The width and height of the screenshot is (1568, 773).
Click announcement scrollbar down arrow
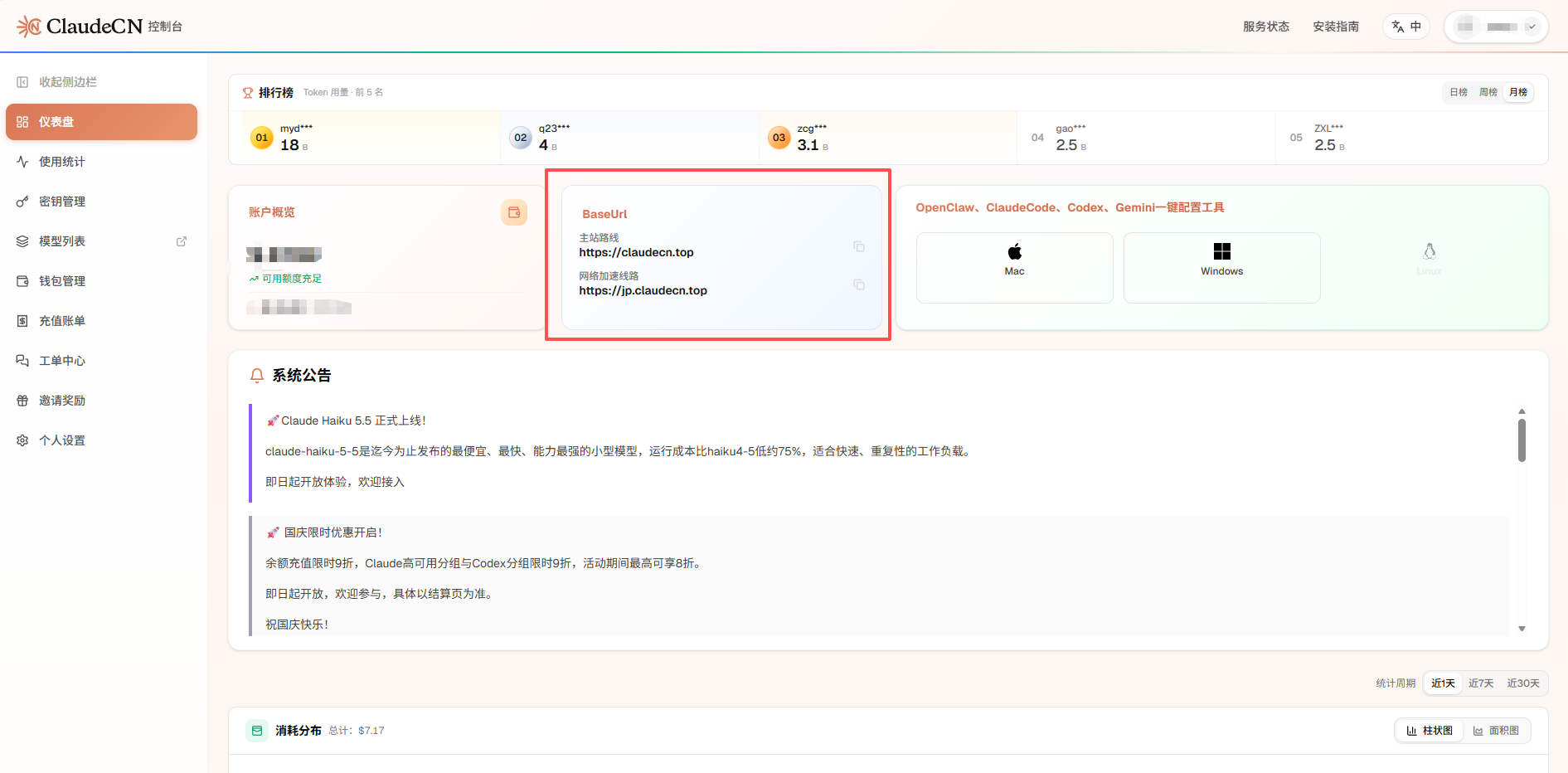[x=1522, y=629]
